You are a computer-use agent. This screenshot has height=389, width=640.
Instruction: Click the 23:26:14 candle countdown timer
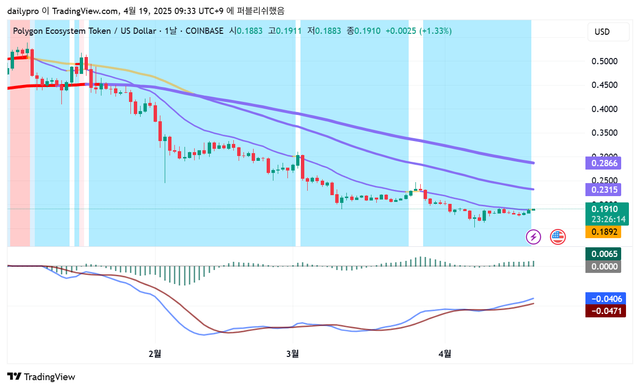(x=608, y=220)
